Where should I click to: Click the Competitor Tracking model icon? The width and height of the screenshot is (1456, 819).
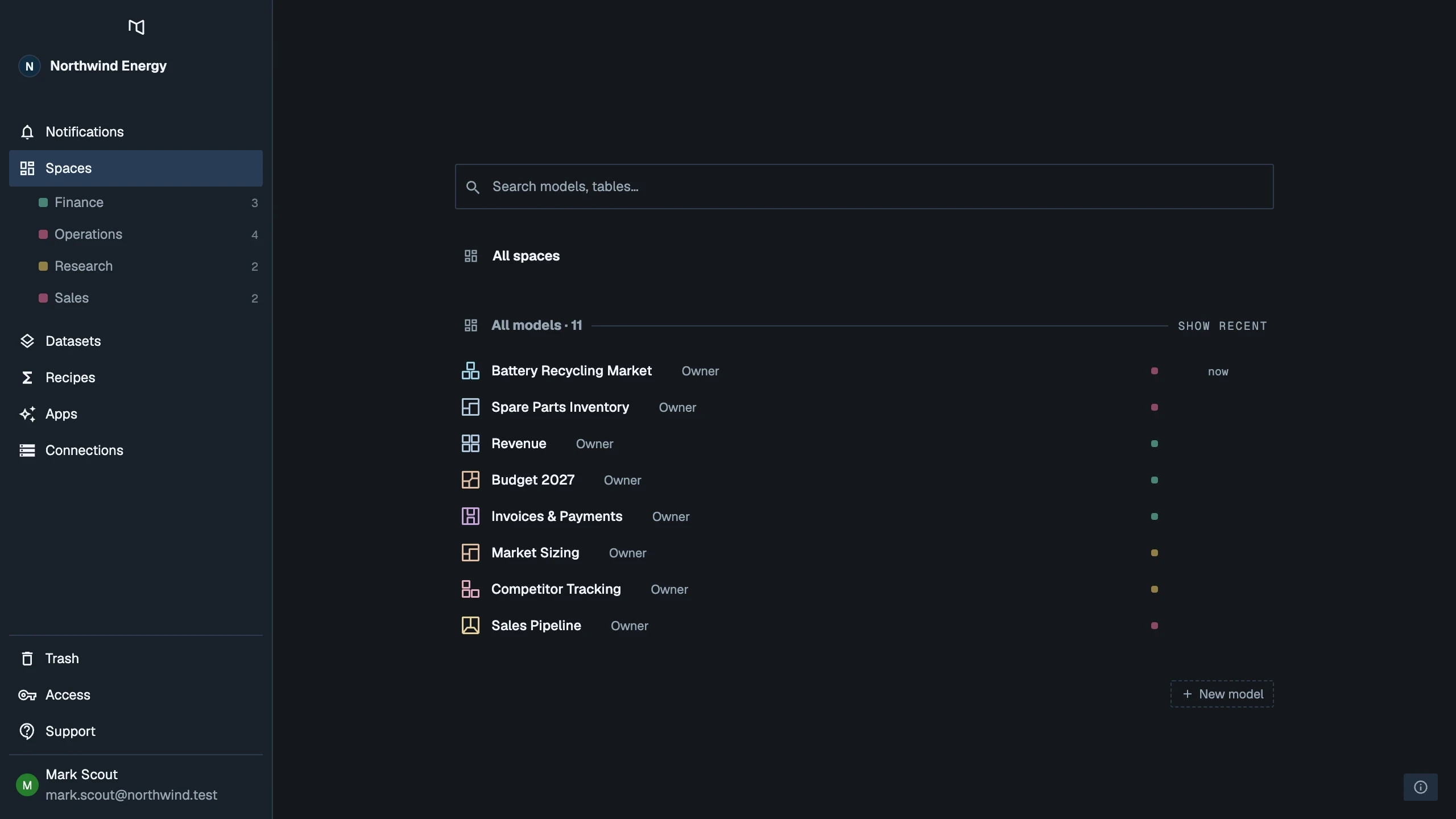pyautogui.click(x=470, y=589)
